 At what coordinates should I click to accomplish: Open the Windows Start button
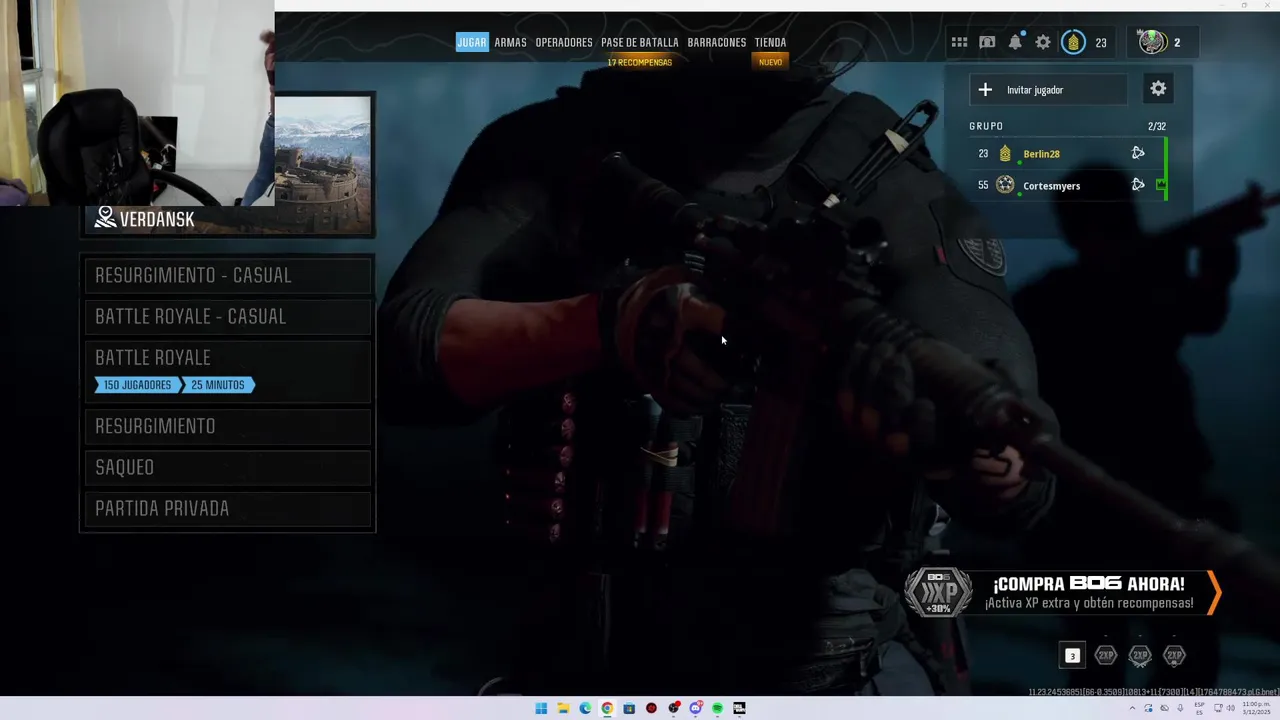(x=541, y=708)
